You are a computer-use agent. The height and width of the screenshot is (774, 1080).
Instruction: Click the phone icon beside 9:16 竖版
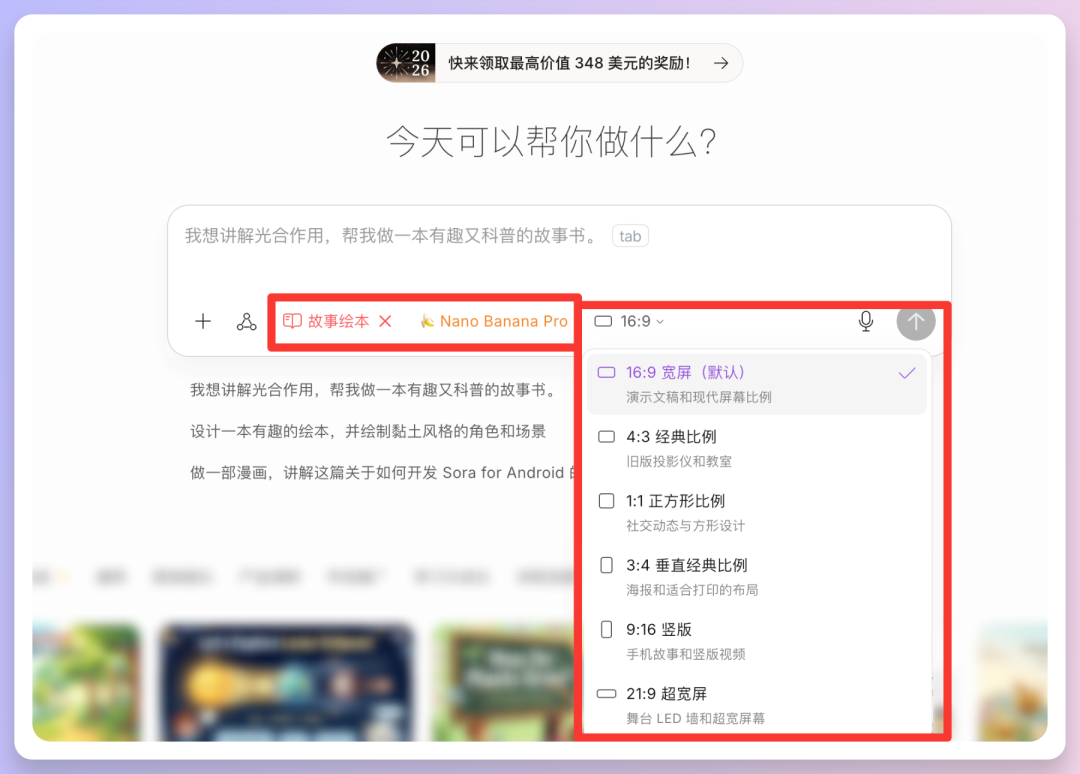pyautogui.click(x=604, y=629)
